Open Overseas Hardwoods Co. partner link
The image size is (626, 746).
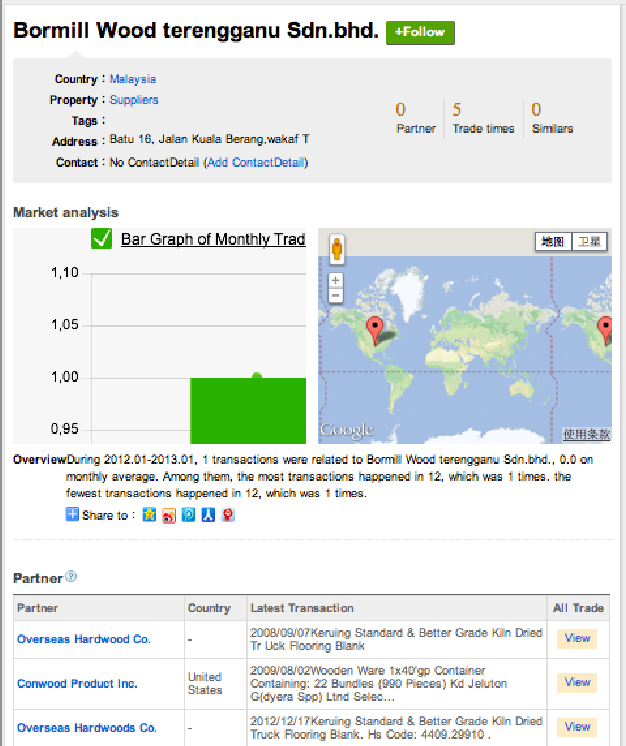coord(87,728)
